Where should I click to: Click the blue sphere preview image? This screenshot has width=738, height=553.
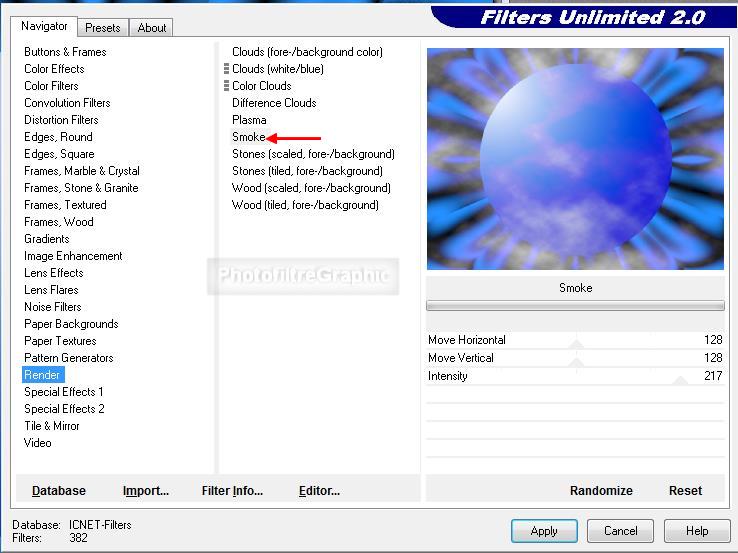(x=575, y=159)
